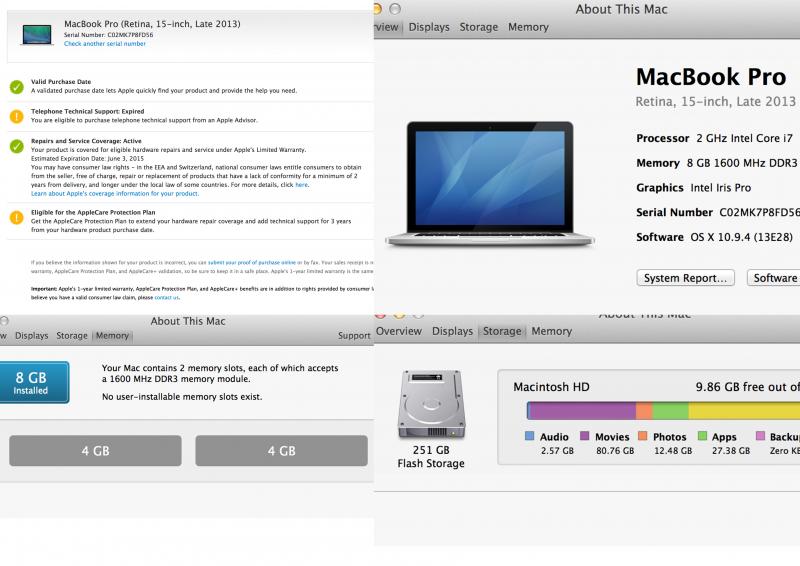Click orange warning icon for AppleCare Protection Plan
Image resolution: width=800 pixels, height=566 pixels.
point(17,218)
